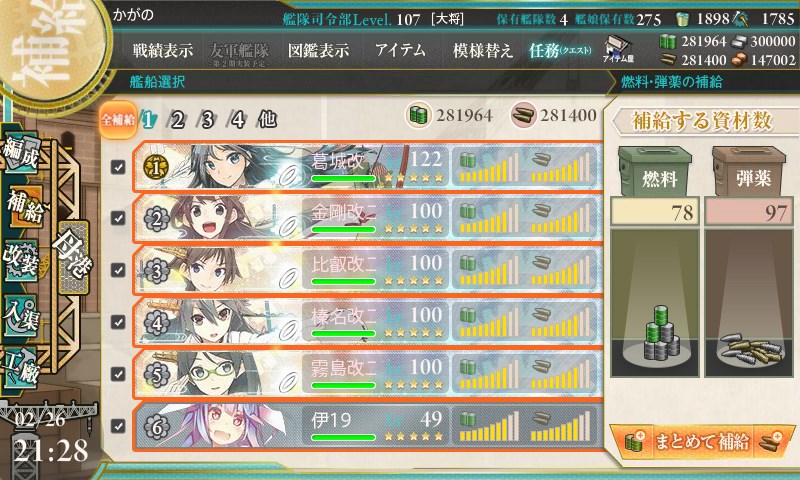The image size is (800, 480).
Task: Return to 母港 home port icon
Action: pyautogui.click(x=72, y=257)
